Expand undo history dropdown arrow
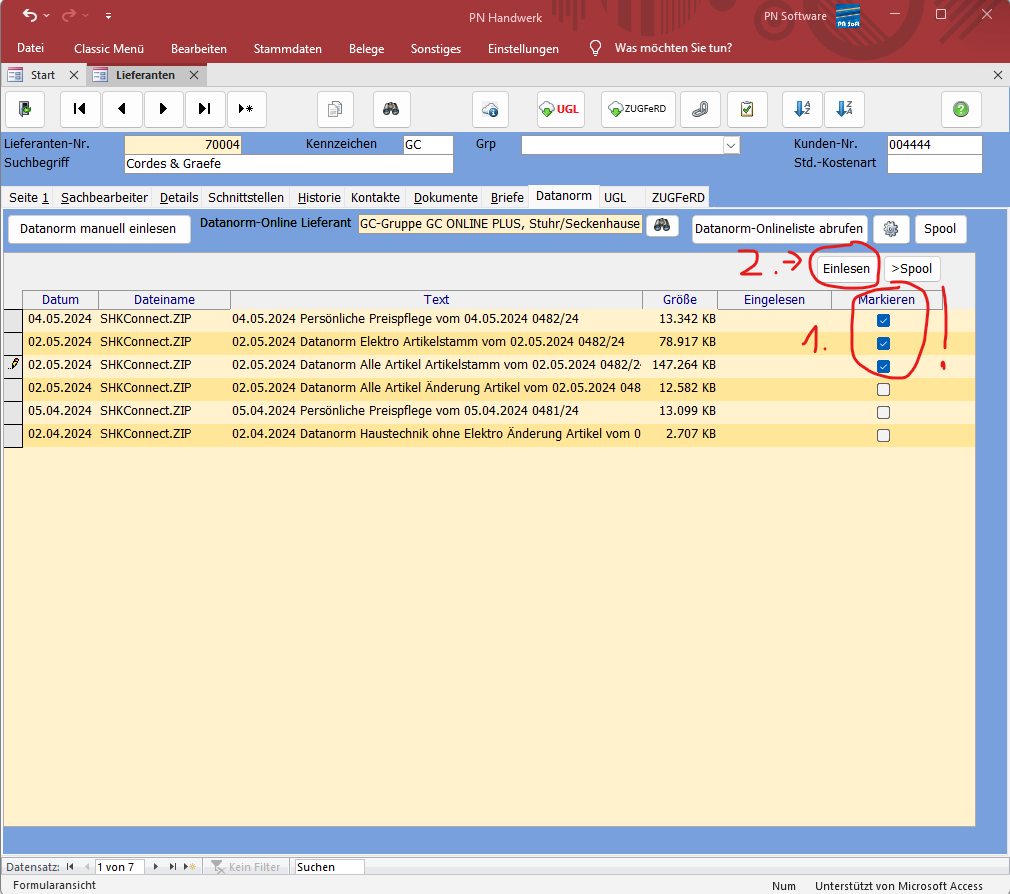Screen dimensions: 1010x894 (x=46, y=15)
